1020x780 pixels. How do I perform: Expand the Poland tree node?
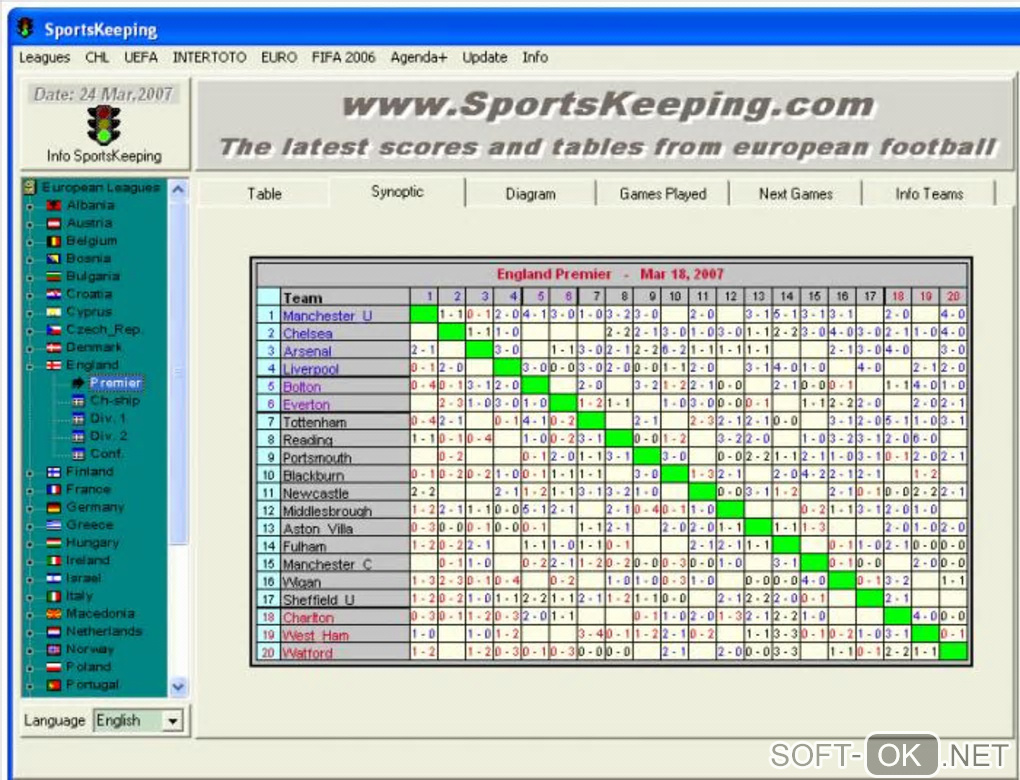coord(30,667)
